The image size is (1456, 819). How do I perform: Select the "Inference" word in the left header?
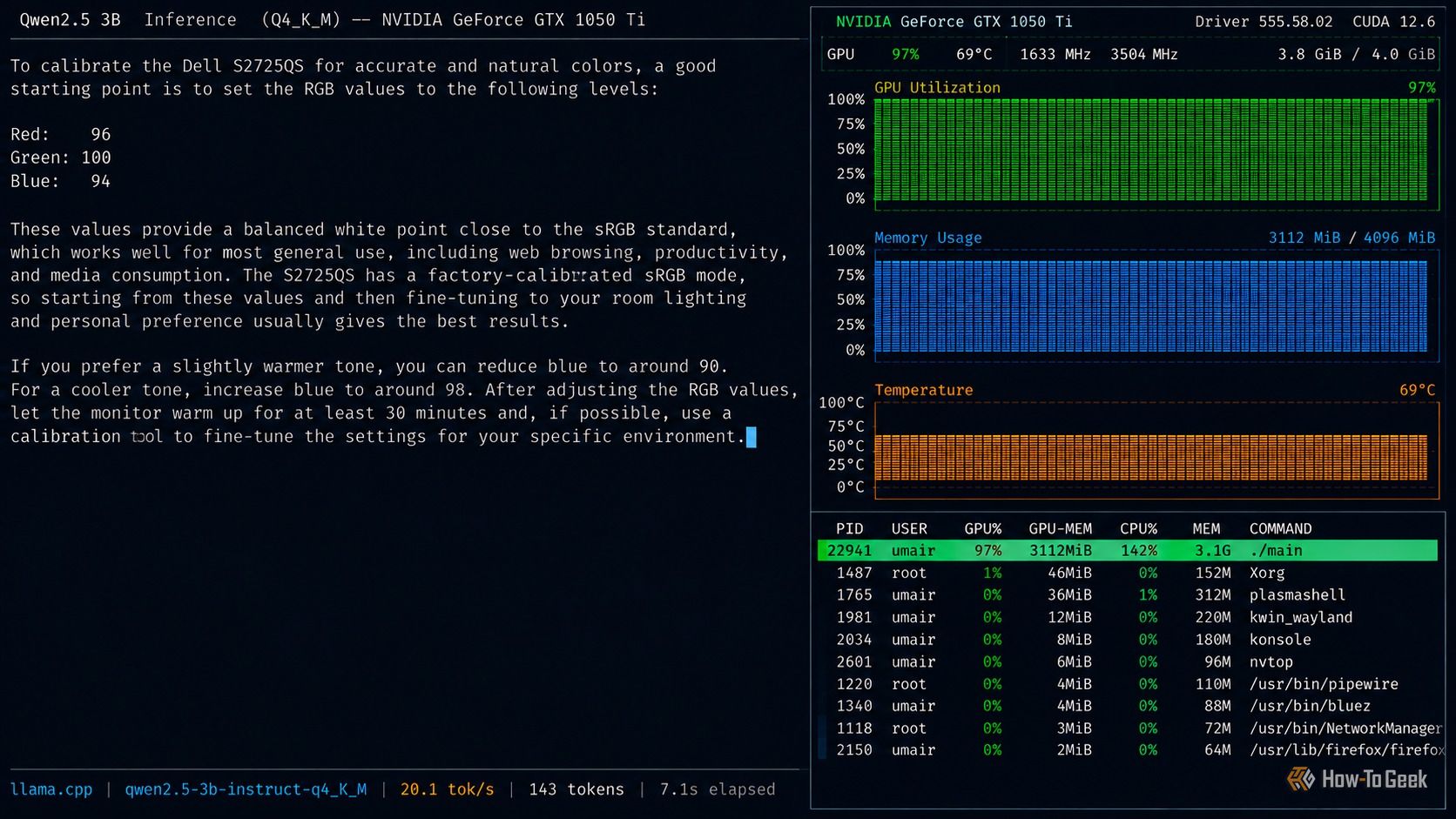[190, 19]
